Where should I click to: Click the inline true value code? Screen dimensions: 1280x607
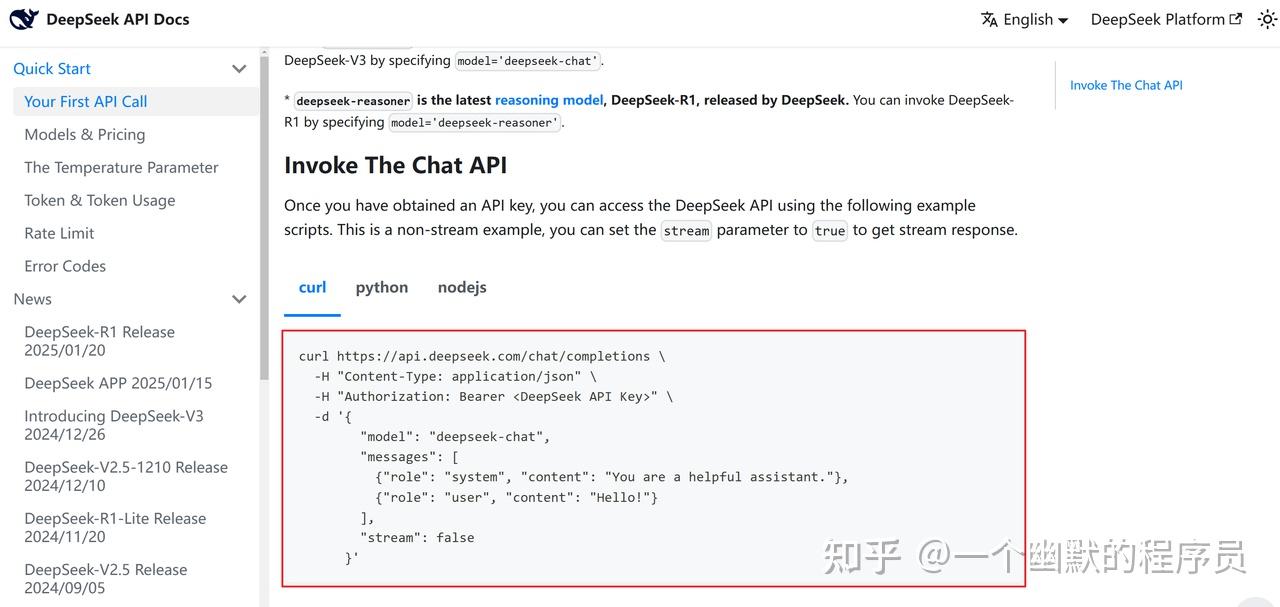(x=830, y=231)
